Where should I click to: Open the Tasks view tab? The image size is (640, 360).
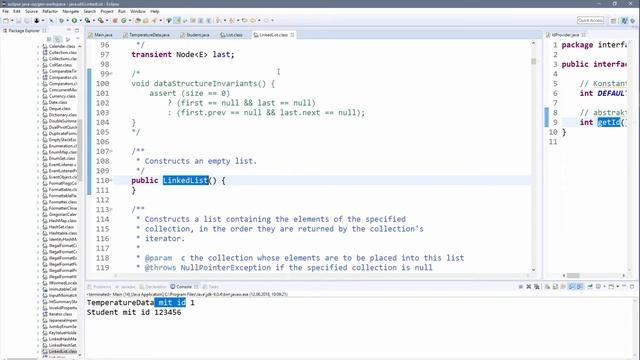pos(211,287)
